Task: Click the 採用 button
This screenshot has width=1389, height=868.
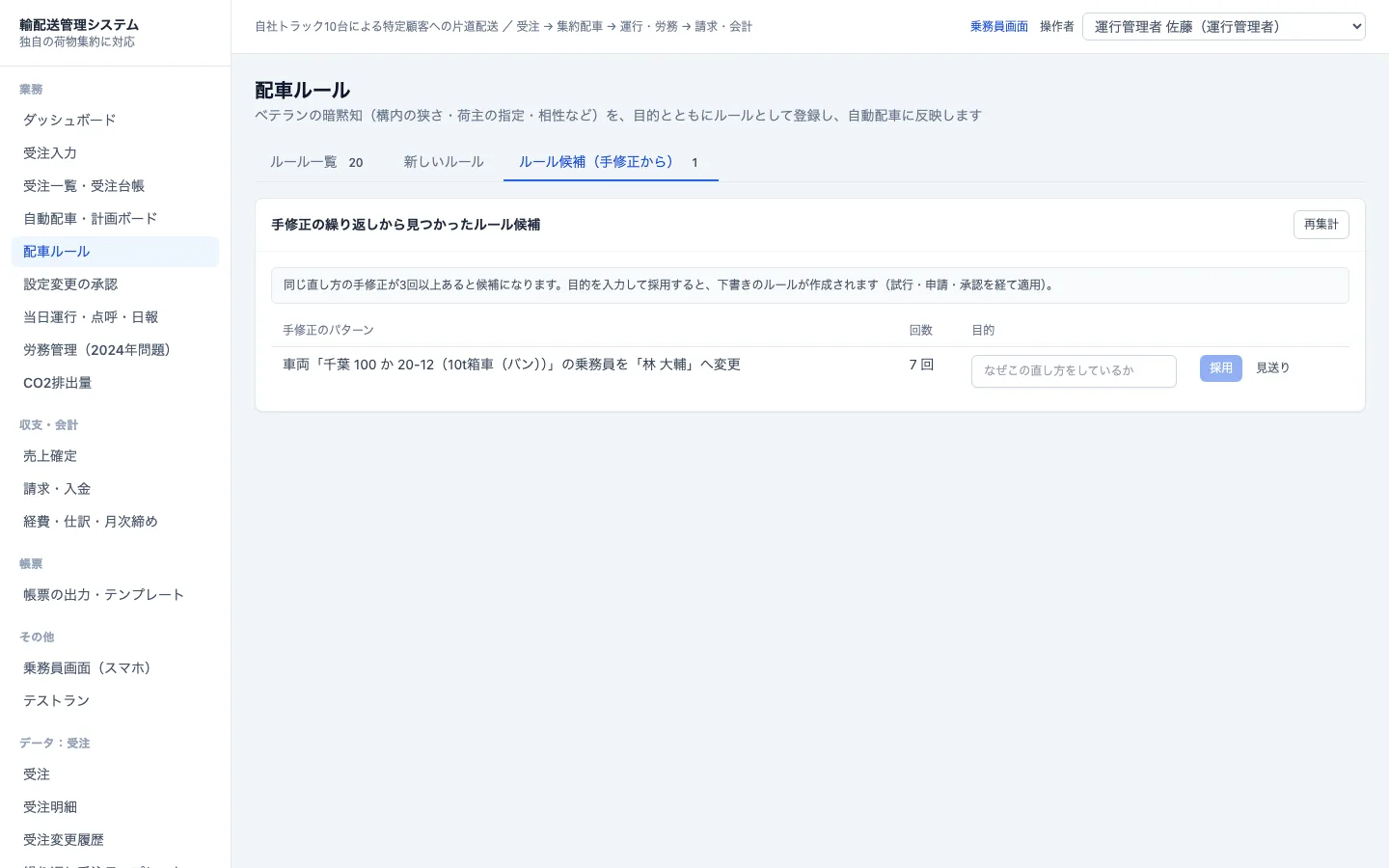Action: coord(1221,368)
